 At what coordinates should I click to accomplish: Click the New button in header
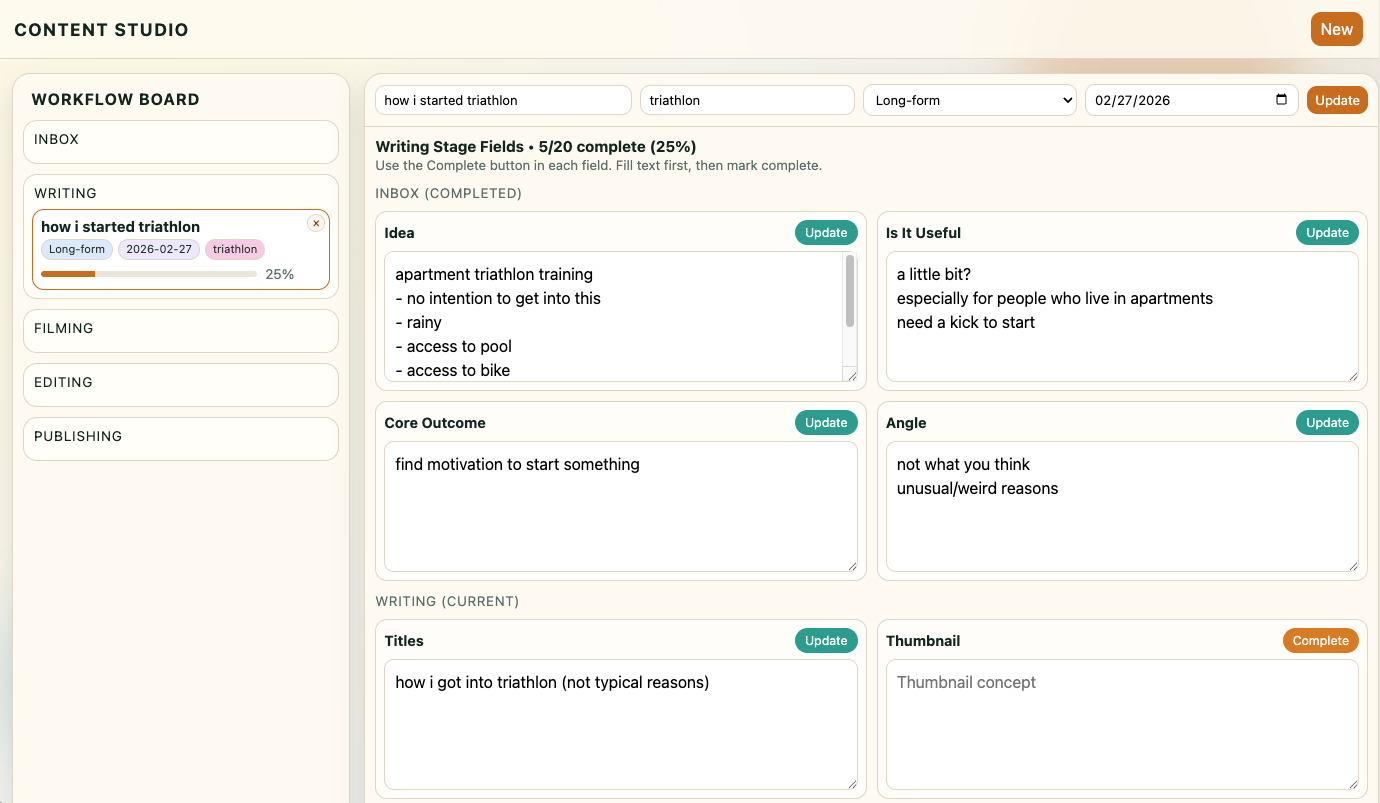point(1336,29)
